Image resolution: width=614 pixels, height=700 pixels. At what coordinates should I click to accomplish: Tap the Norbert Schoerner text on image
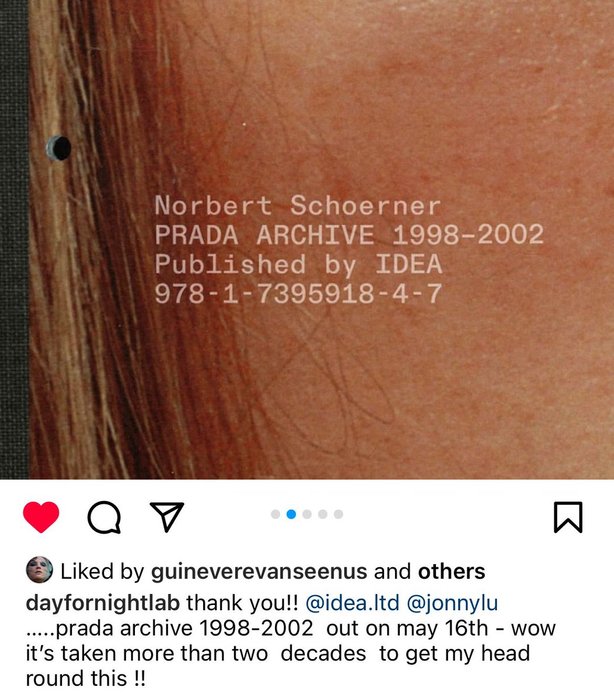tap(298, 206)
